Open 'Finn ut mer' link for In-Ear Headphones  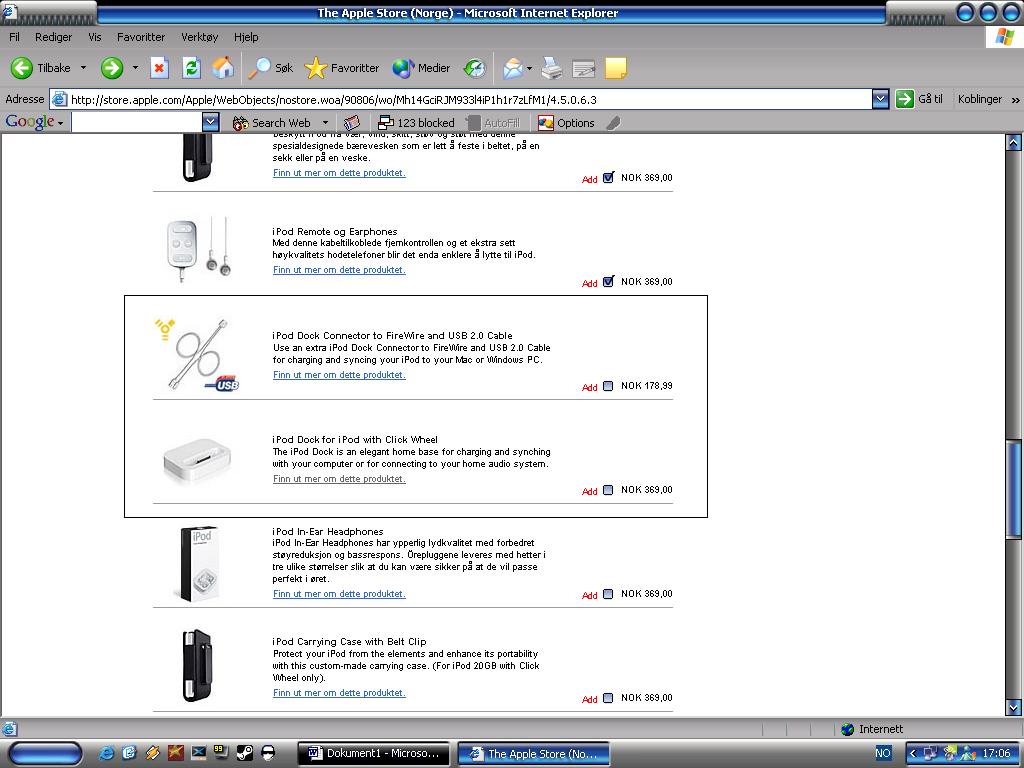(x=339, y=594)
